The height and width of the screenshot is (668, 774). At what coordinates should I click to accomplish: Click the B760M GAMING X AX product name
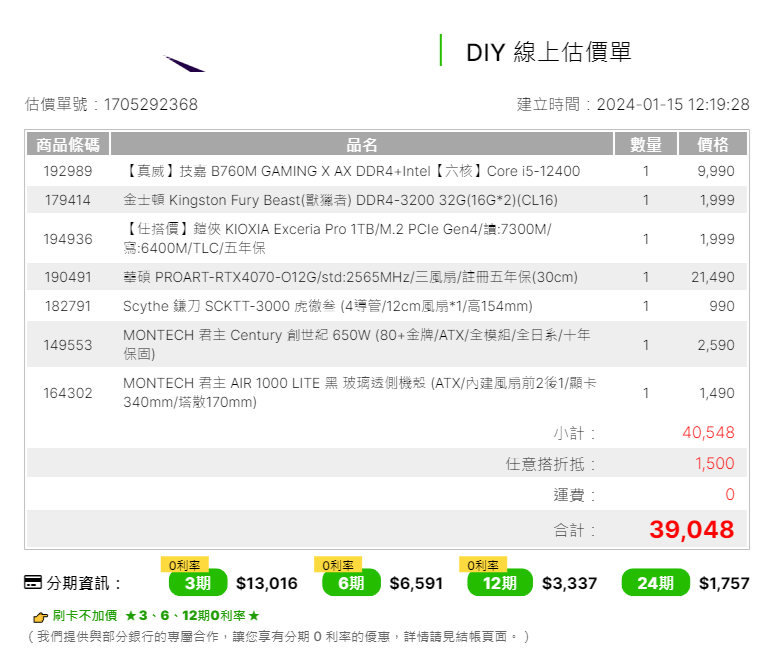[351, 171]
